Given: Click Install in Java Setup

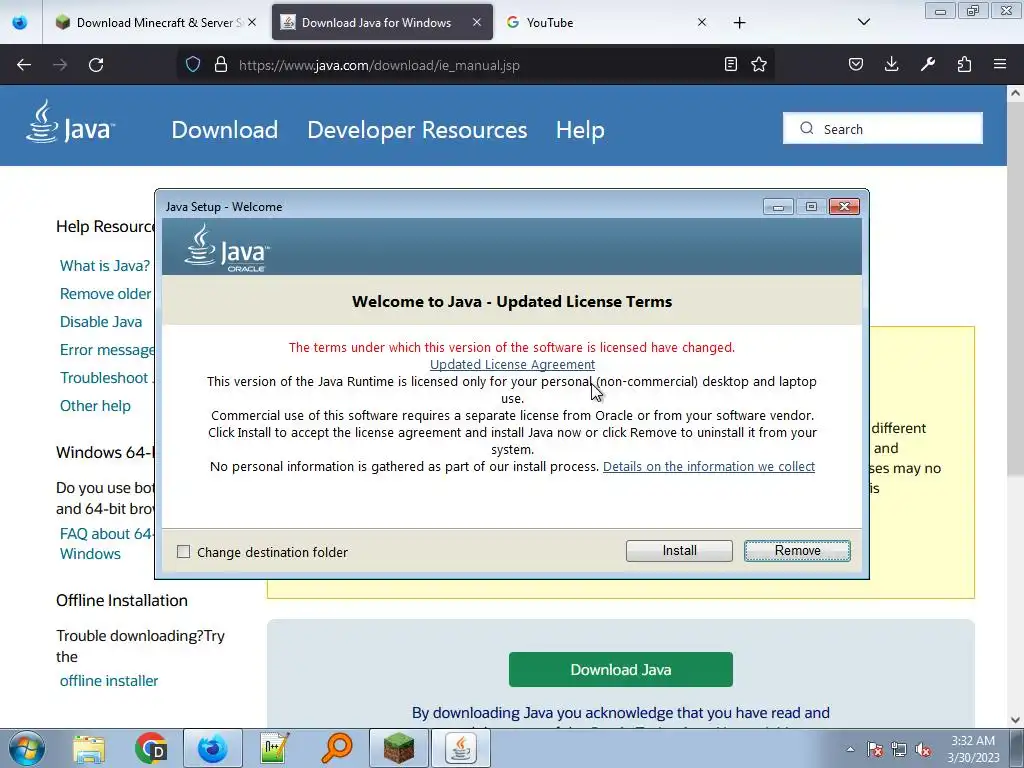Looking at the screenshot, I should pos(679,551).
